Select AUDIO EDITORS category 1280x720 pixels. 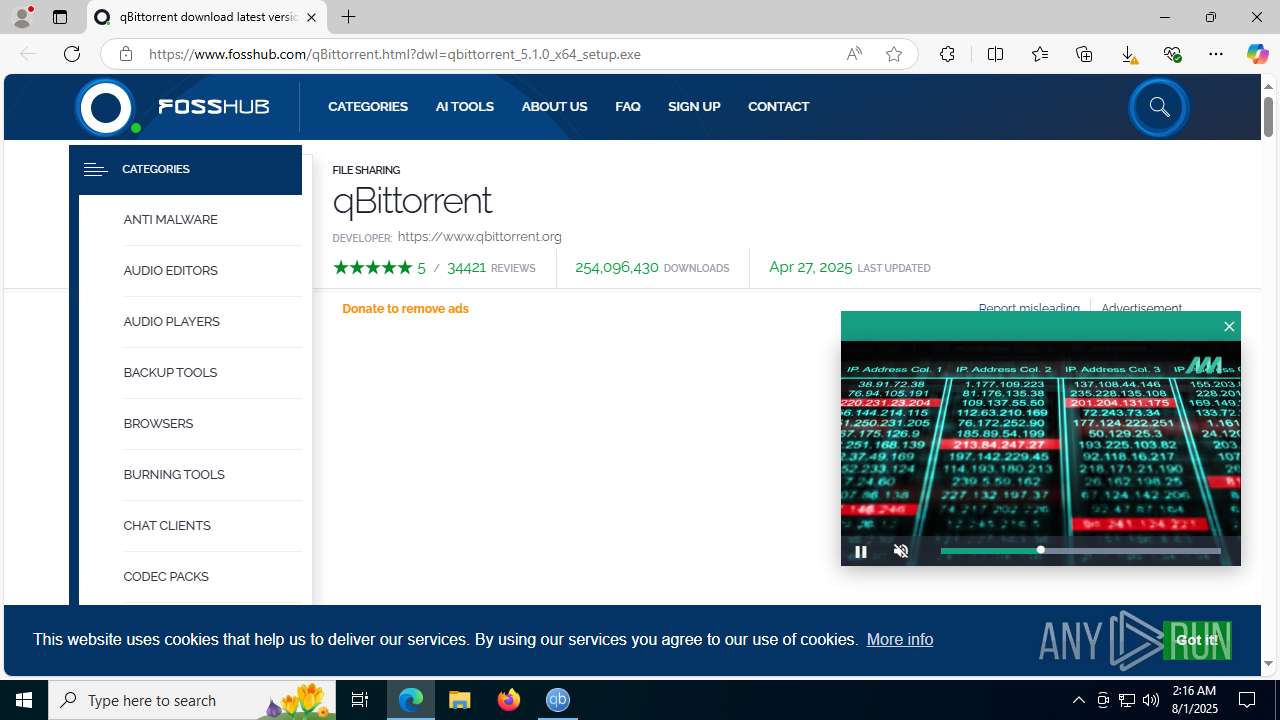(170, 271)
